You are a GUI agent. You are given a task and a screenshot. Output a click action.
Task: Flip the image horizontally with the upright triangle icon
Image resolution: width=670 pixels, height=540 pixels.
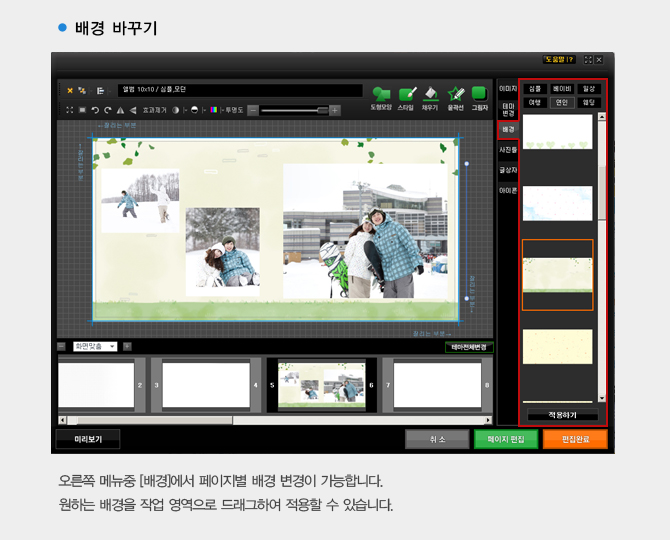click(x=120, y=110)
